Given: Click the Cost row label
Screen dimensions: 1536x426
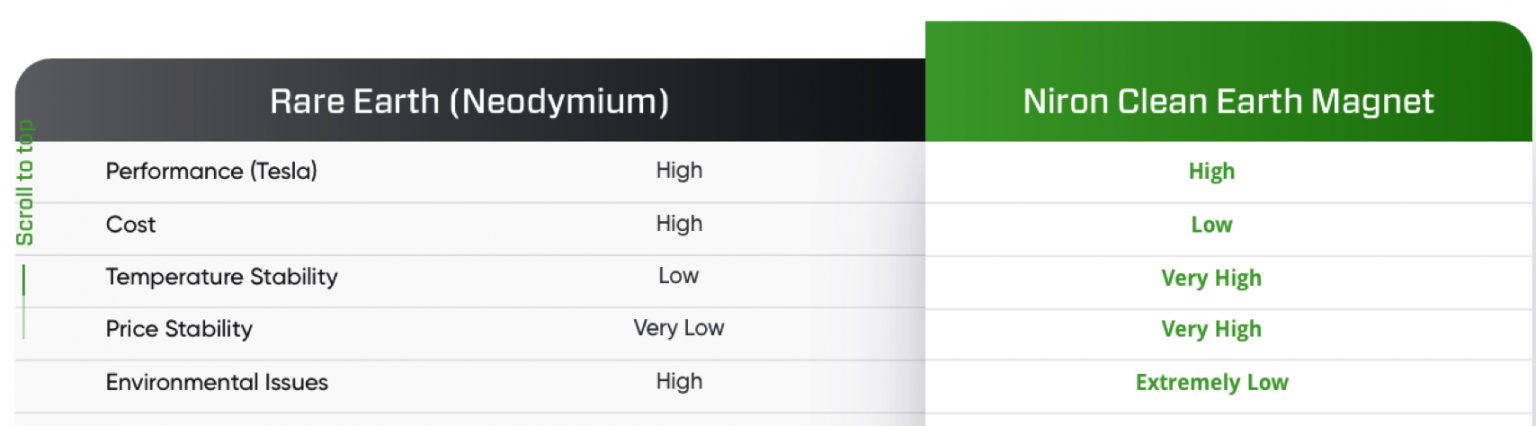Looking at the screenshot, I should point(131,224).
